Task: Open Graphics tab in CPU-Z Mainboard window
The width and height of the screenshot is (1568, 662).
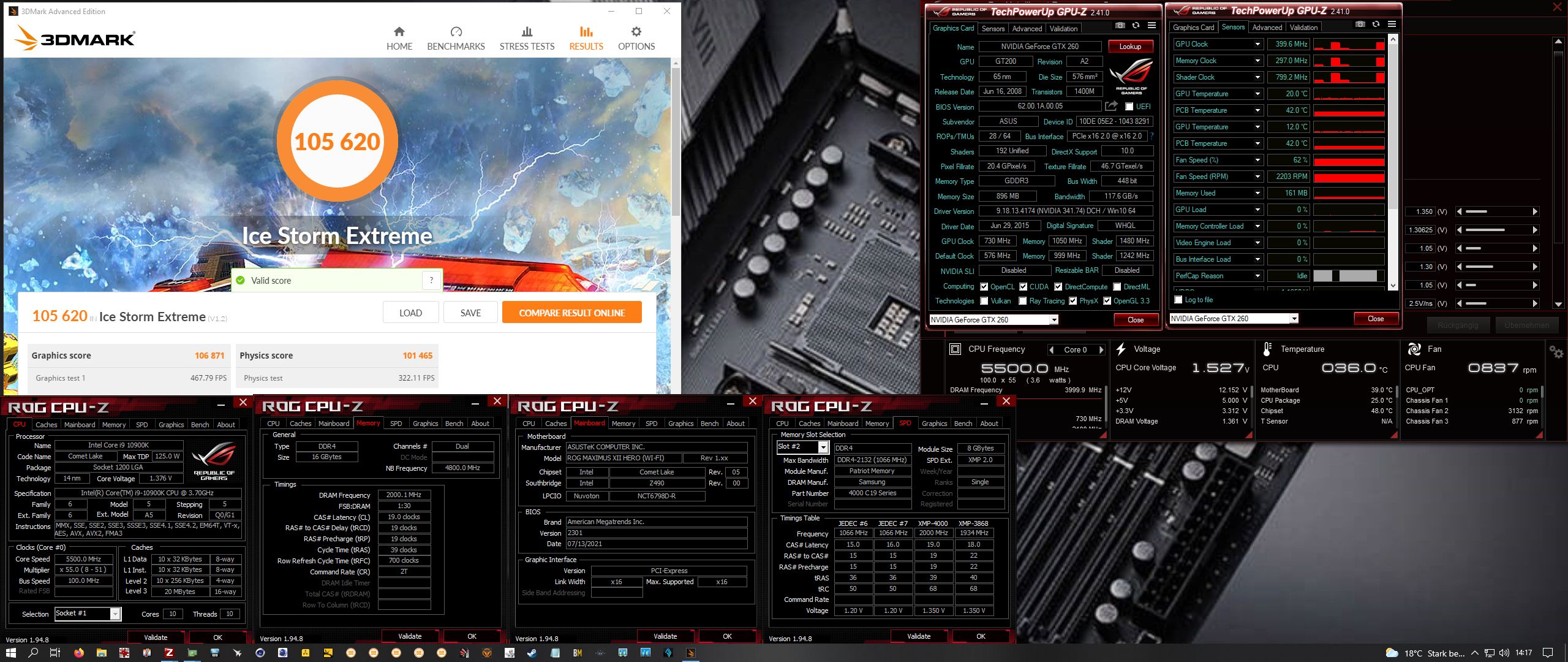Action: (x=680, y=424)
